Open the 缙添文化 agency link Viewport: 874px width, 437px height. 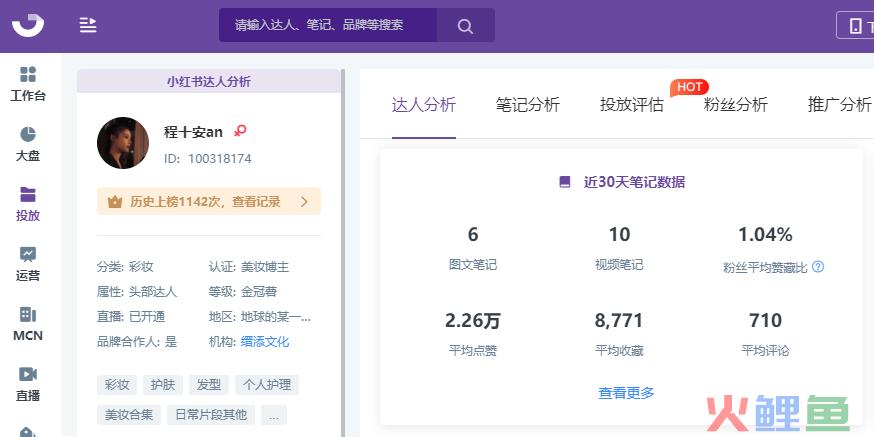tap(265, 342)
